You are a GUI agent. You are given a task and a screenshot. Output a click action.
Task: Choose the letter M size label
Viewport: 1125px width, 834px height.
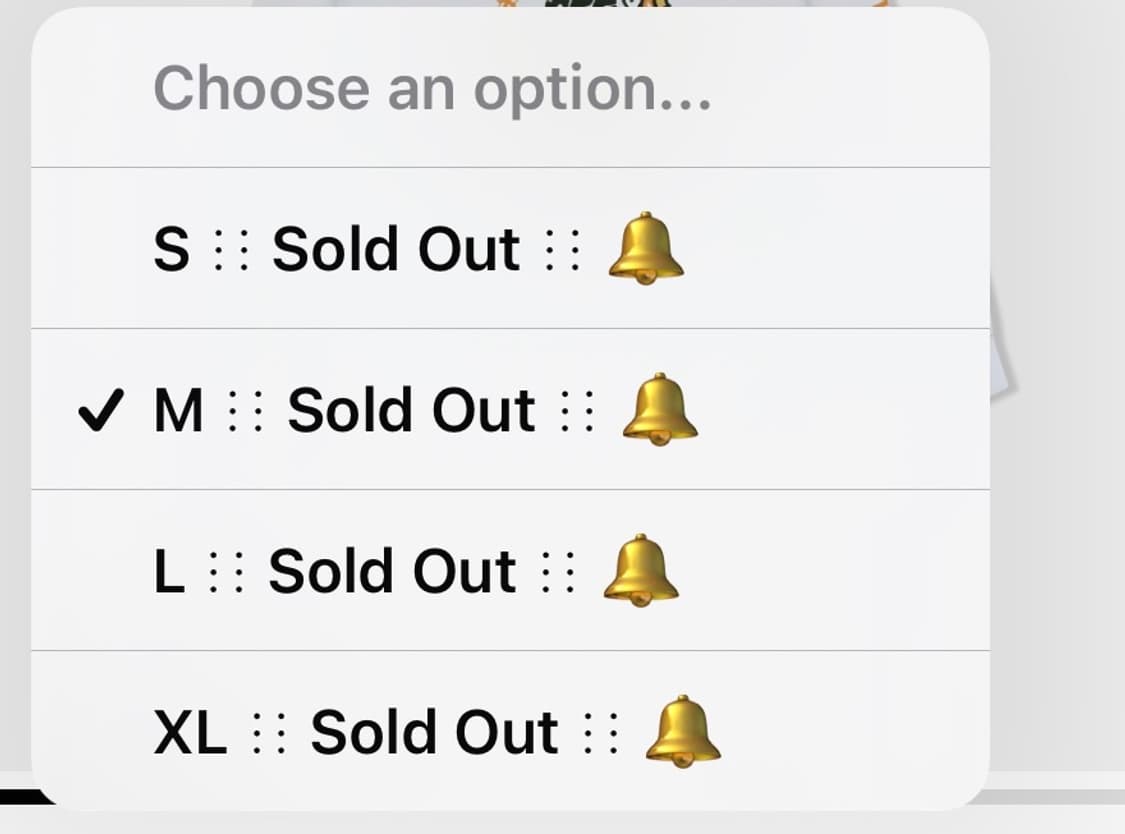point(179,411)
